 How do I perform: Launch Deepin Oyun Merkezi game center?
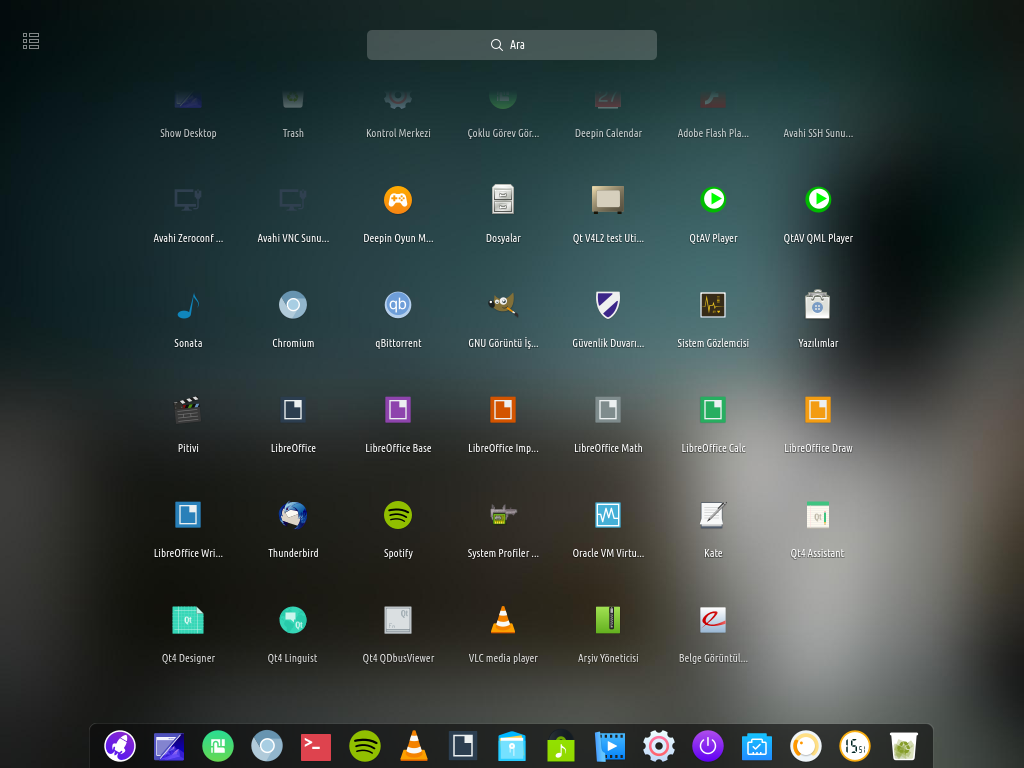pos(398,200)
